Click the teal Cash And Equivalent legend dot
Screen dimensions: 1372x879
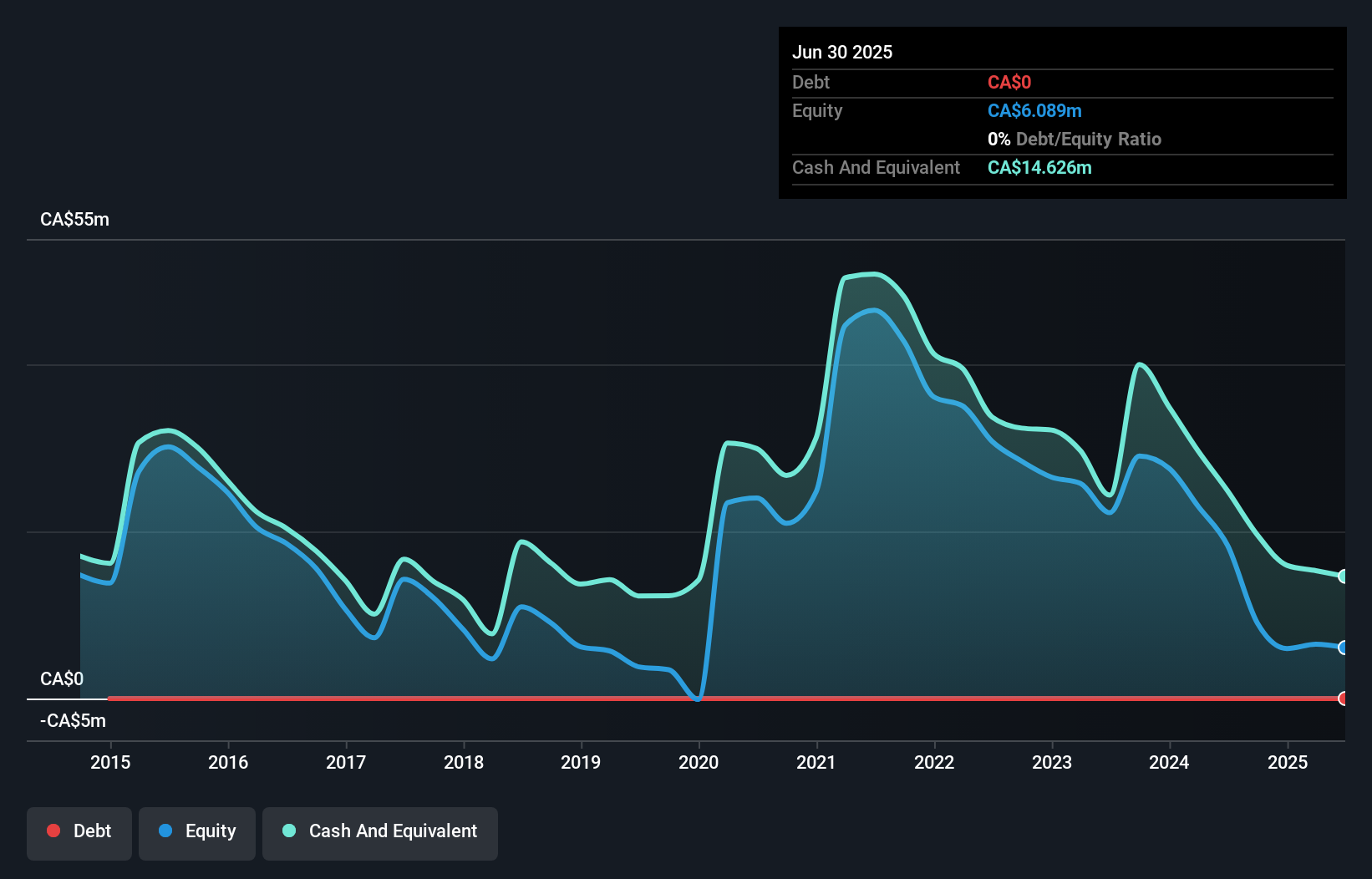(288, 831)
